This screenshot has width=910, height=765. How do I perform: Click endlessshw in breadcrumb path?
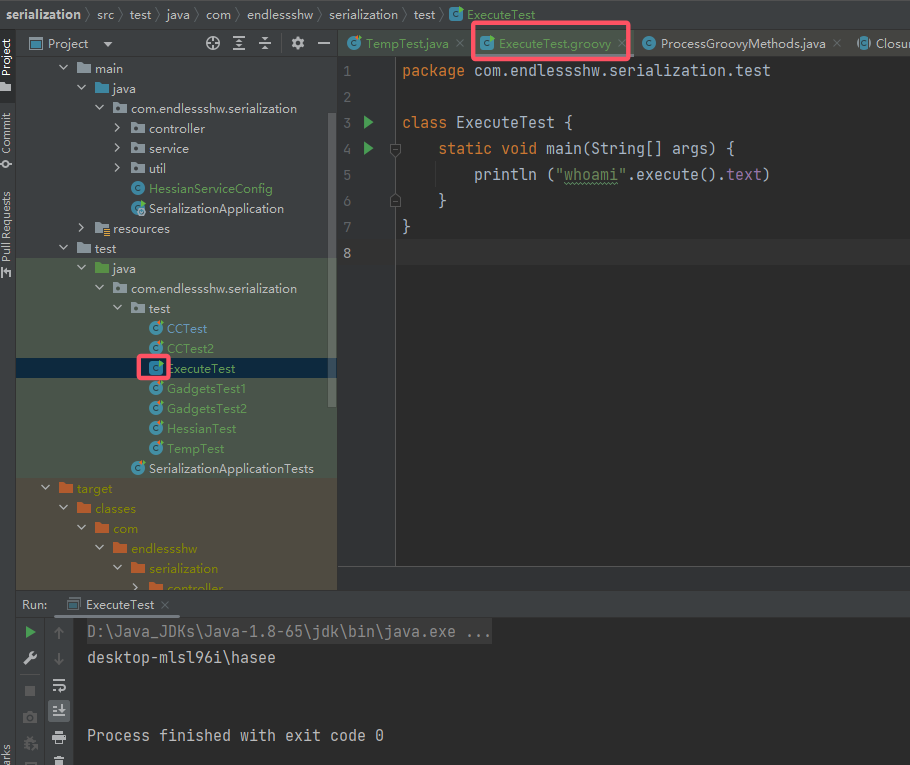280,15
